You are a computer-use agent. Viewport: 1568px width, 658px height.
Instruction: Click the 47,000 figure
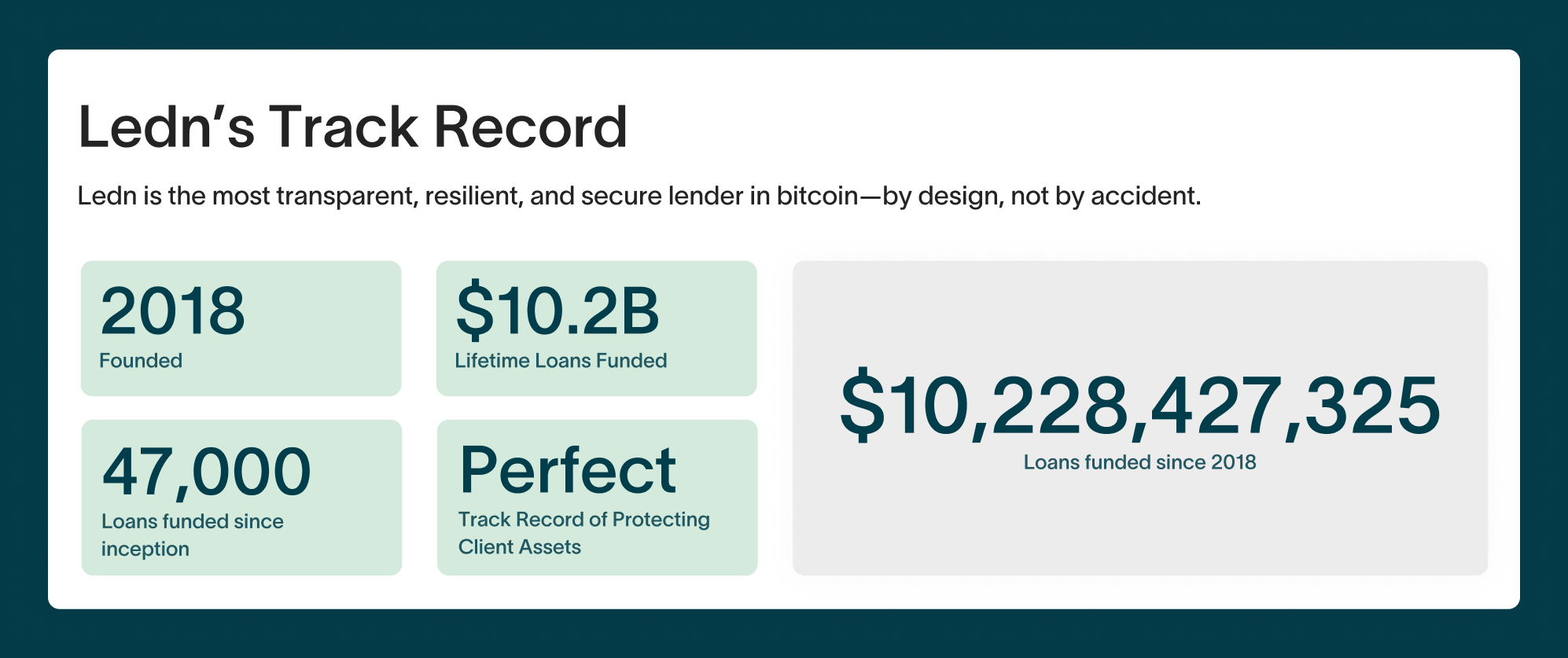click(207, 472)
